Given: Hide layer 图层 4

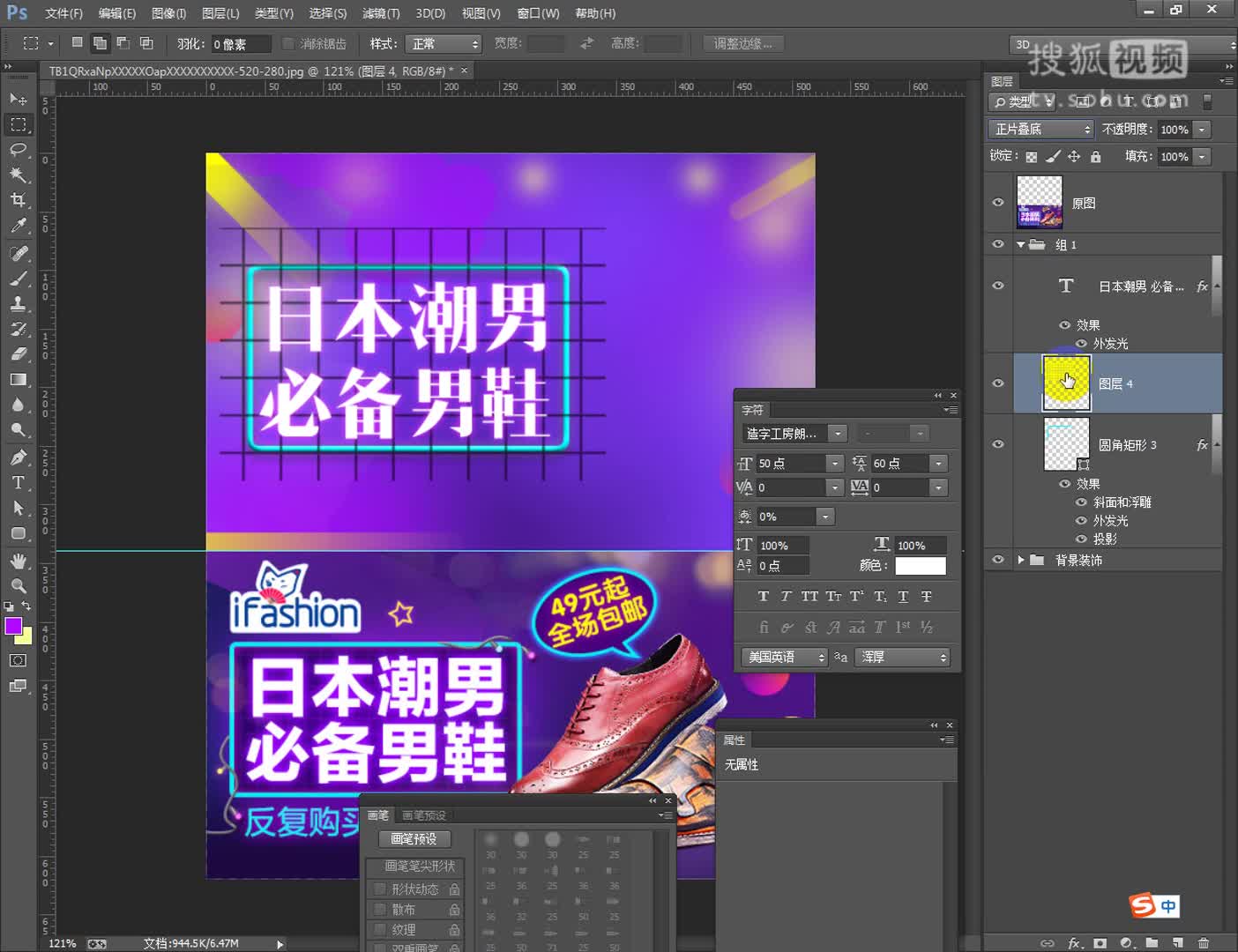Looking at the screenshot, I should coord(998,383).
